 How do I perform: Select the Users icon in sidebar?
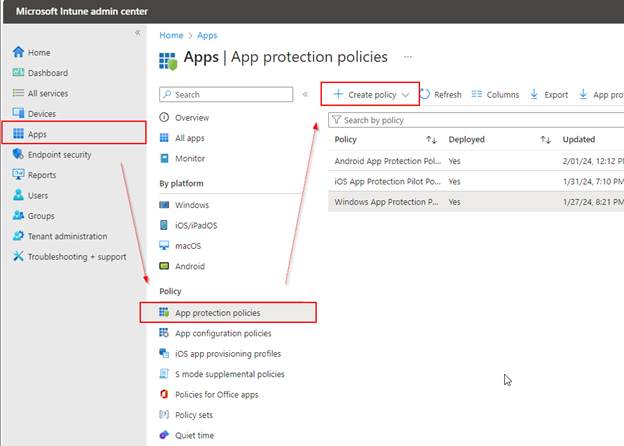click(x=18, y=195)
